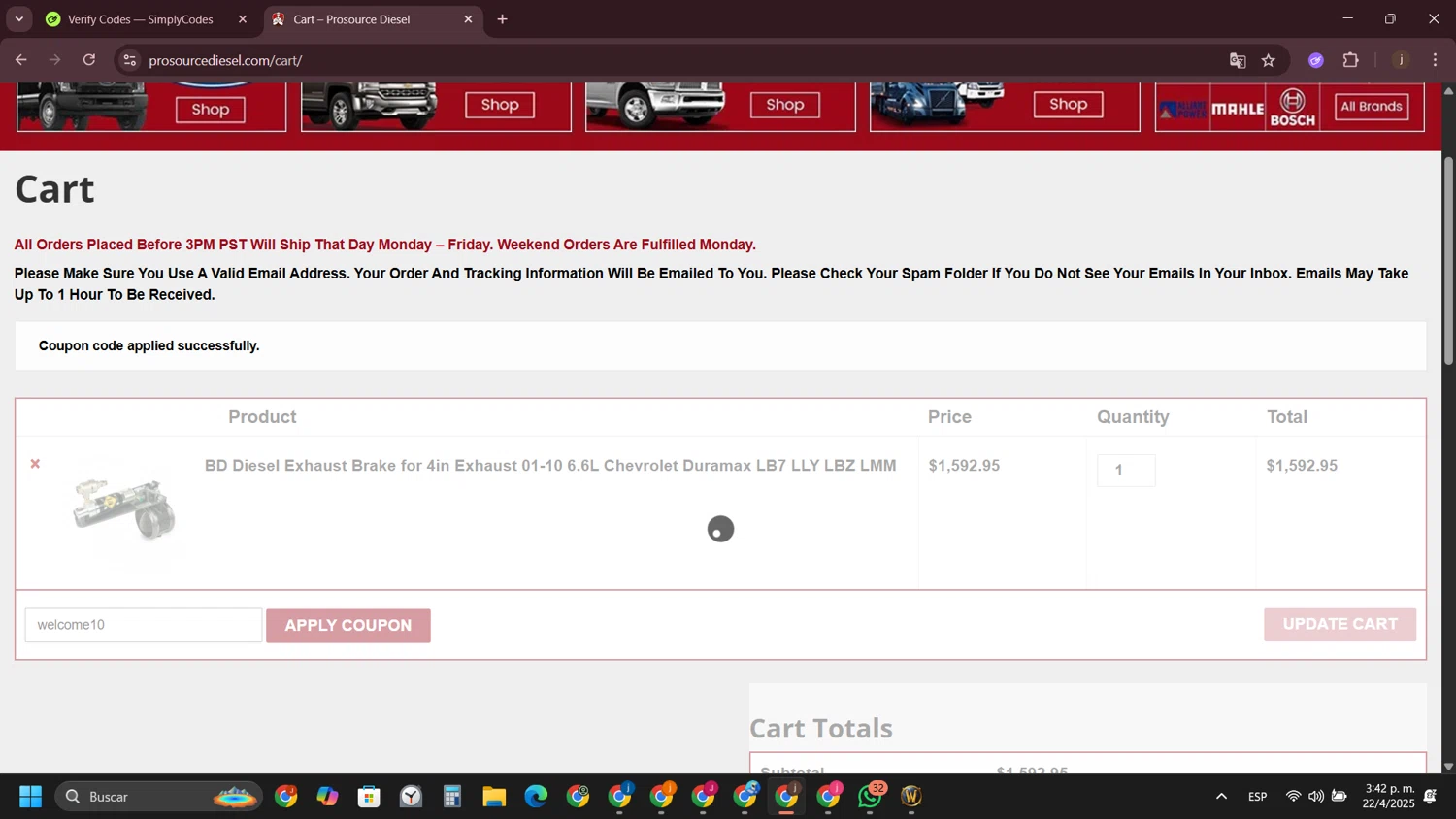
Task: Click the quantity field showing 1
Action: (1126, 471)
